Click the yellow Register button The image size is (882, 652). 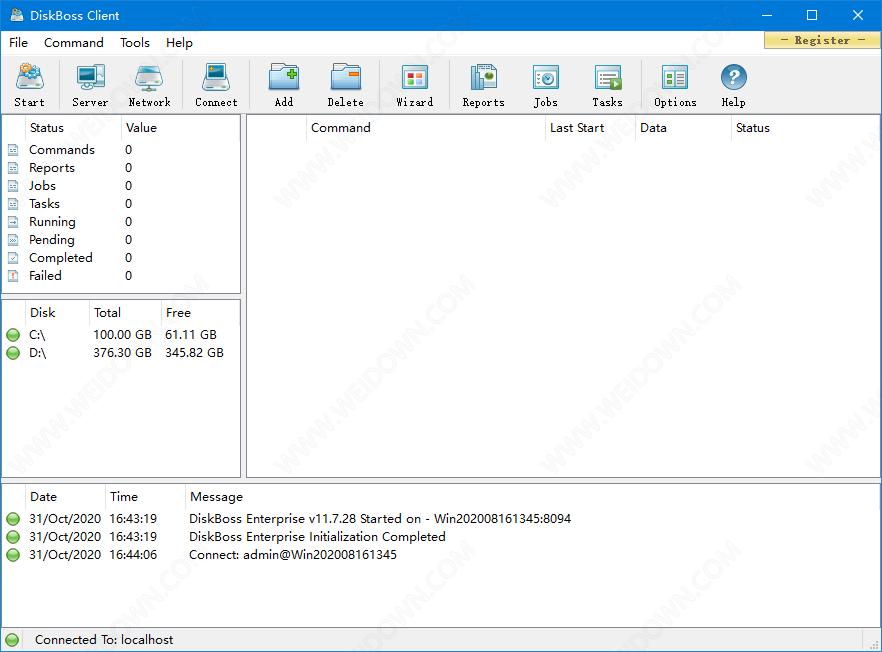coord(822,40)
